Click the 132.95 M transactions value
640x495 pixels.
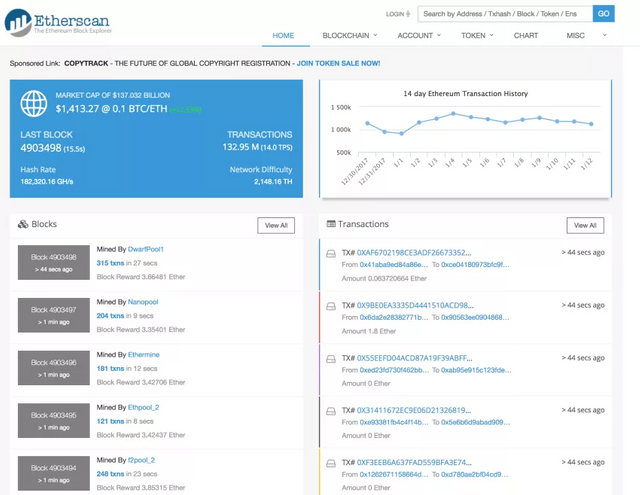click(x=240, y=147)
